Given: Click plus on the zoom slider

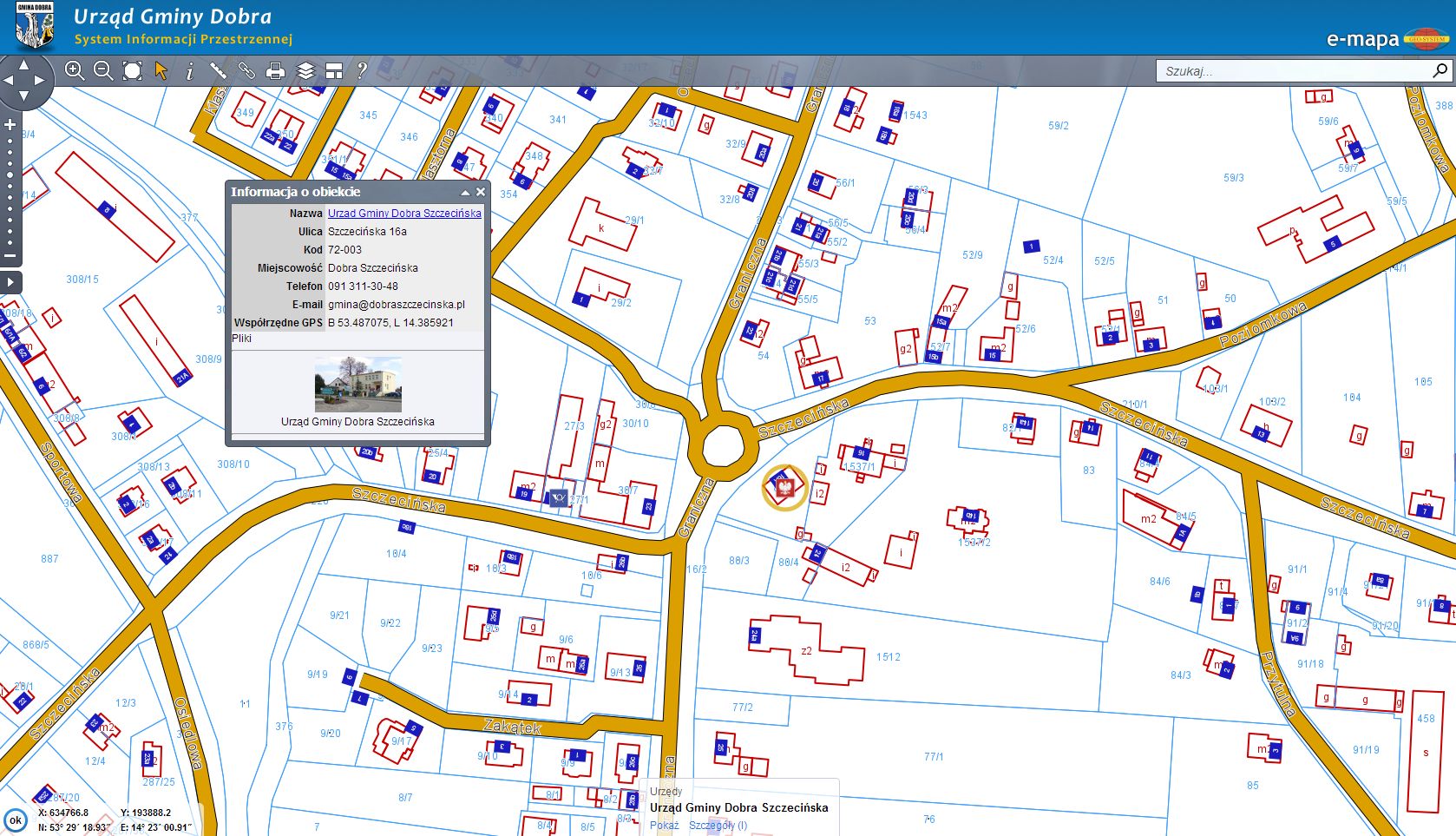Looking at the screenshot, I should pos(10,125).
